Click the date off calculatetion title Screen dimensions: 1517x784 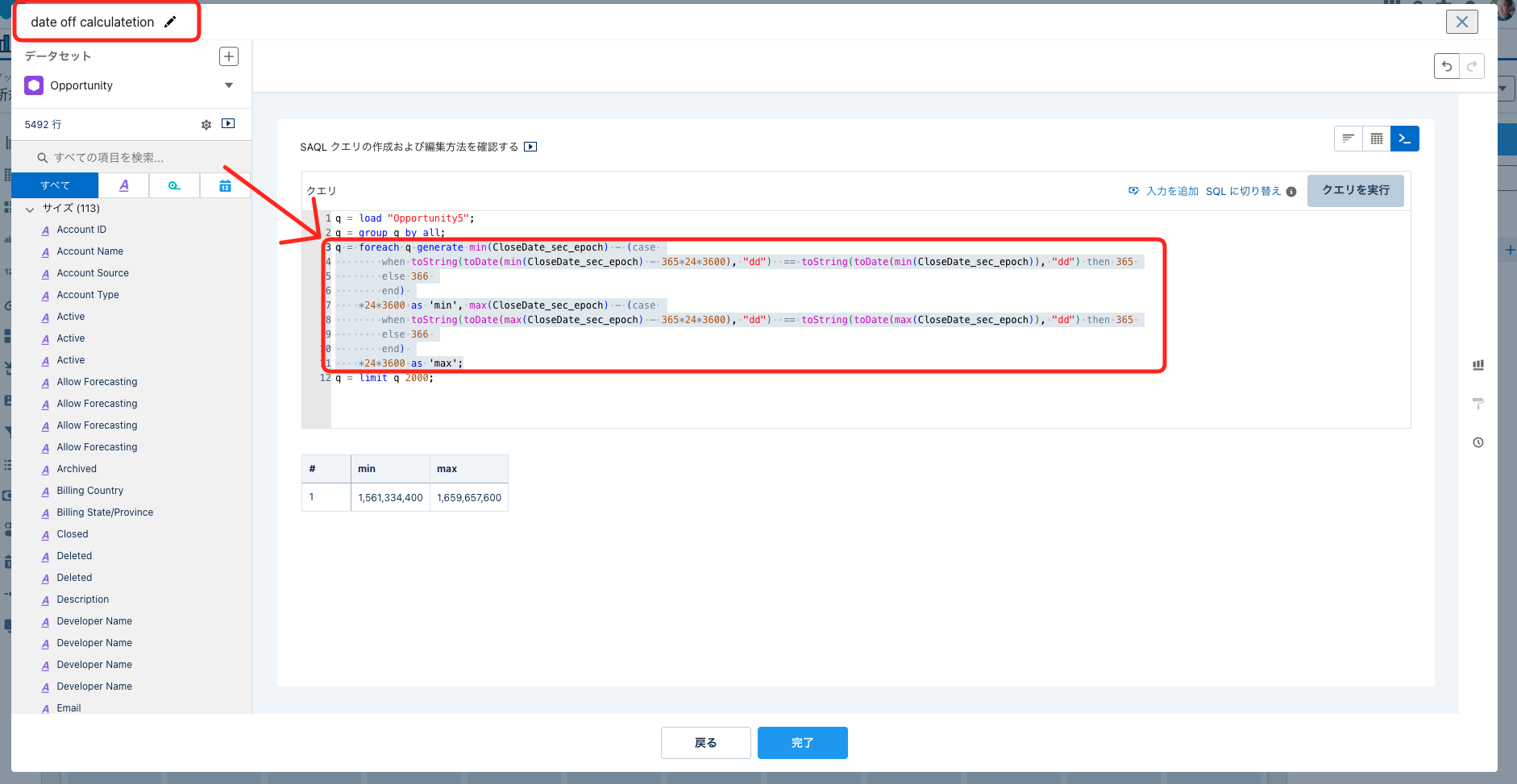[93, 22]
